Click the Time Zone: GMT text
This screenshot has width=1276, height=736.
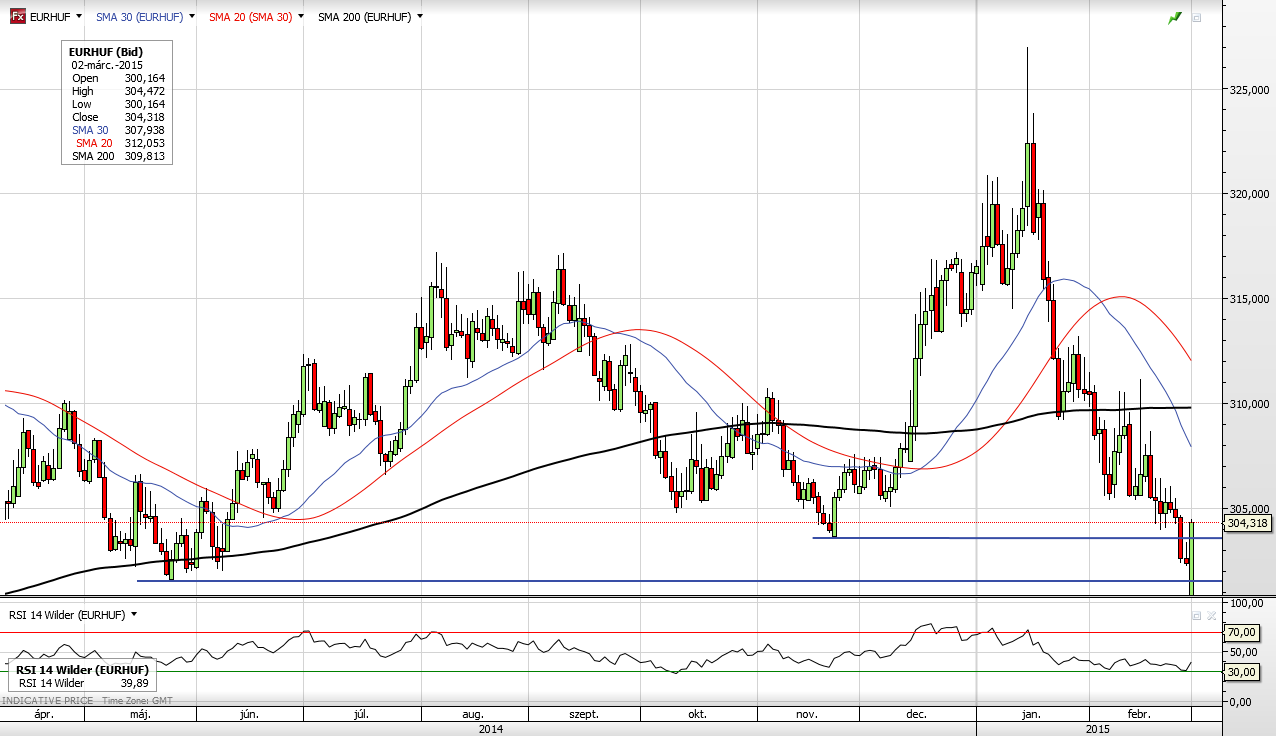[135, 701]
